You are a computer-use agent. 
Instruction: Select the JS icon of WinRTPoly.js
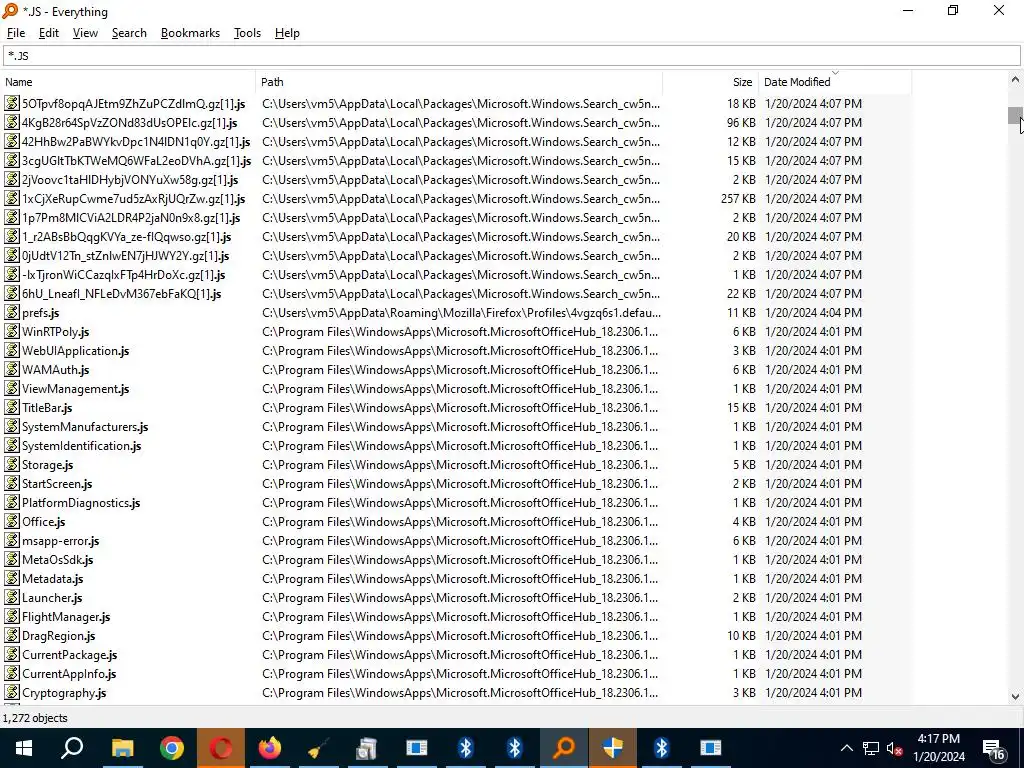tap(12, 332)
